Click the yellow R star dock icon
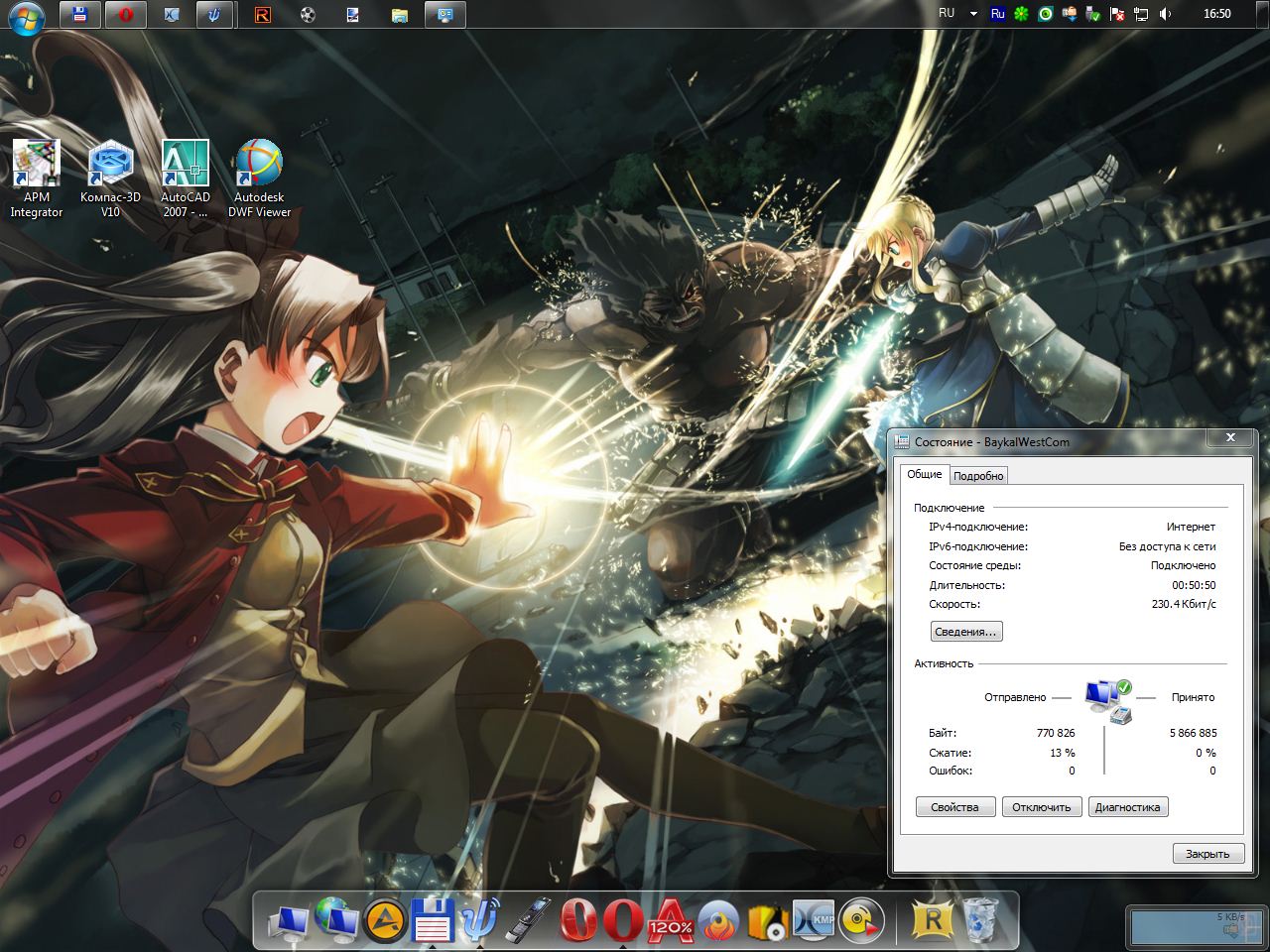The image size is (1270, 952). (931, 921)
